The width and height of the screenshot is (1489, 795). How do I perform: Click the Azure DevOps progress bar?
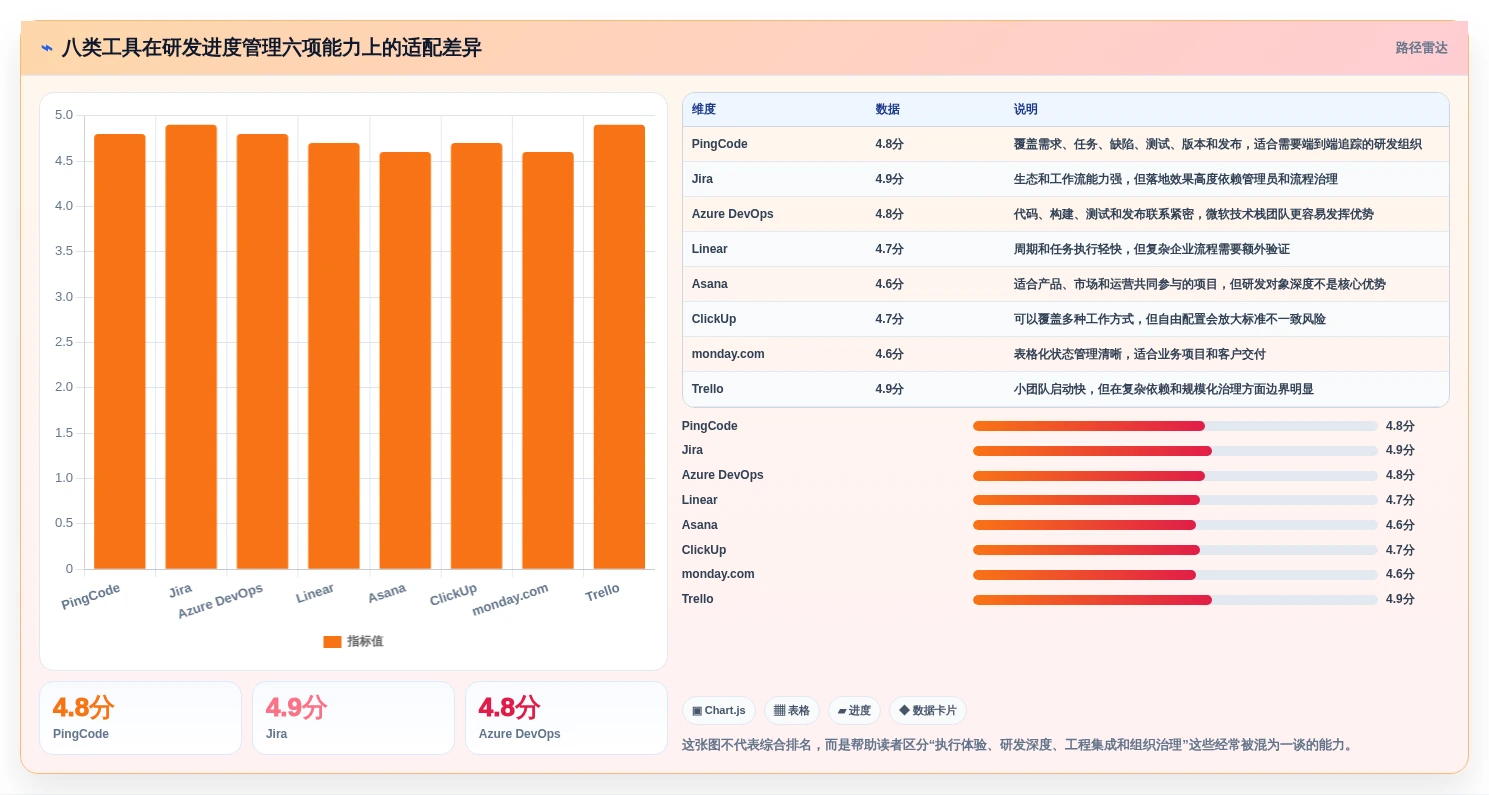1175,476
